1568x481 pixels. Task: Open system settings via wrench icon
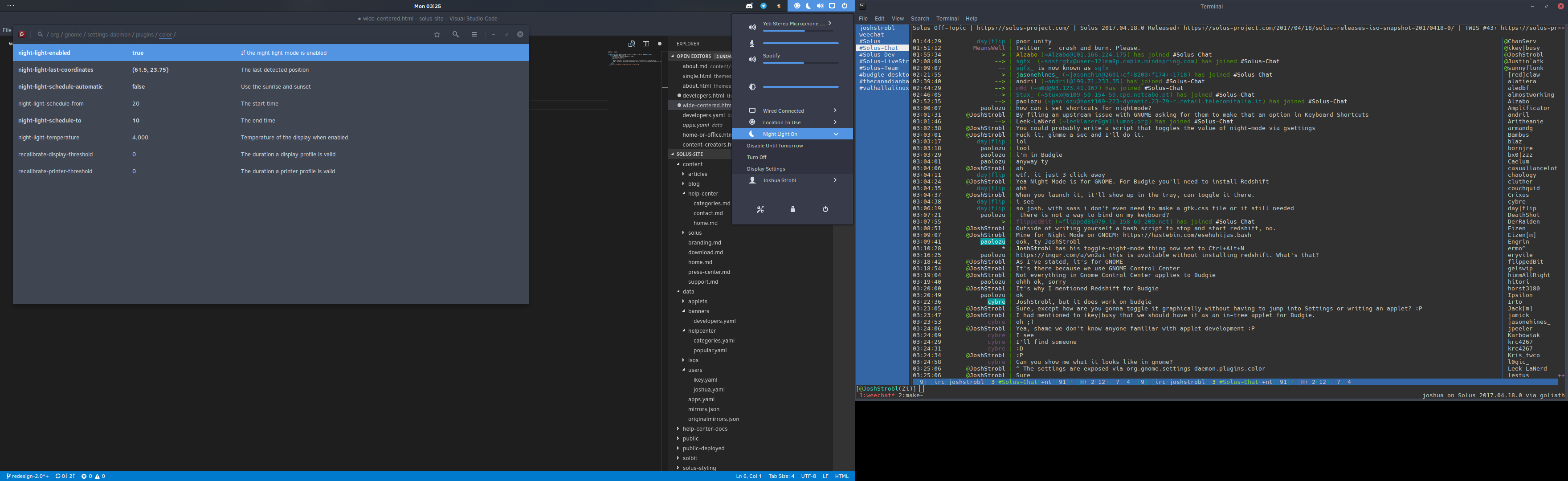click(x=759, y=209)
